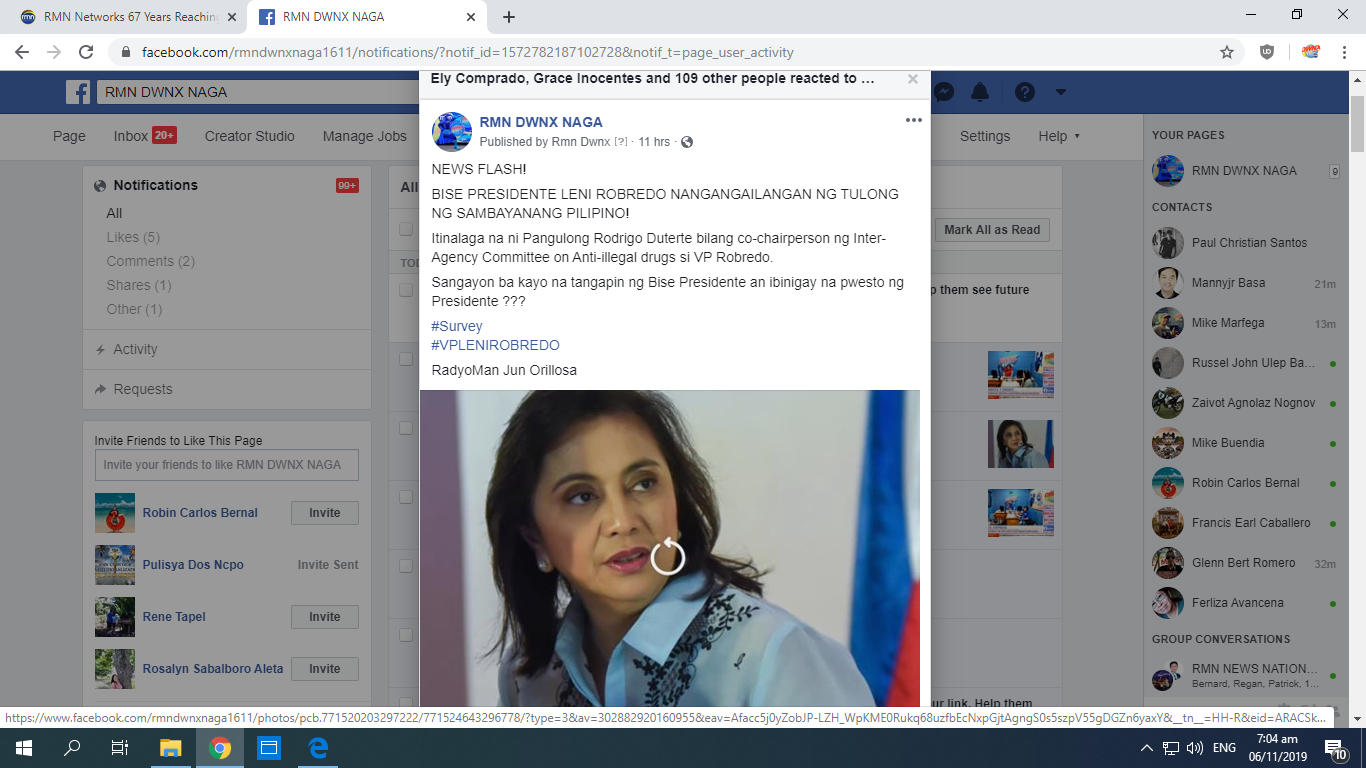1366x768 pixels.
Task: Launch Microsoft Edge from taskbar
Action: point(318,748)
